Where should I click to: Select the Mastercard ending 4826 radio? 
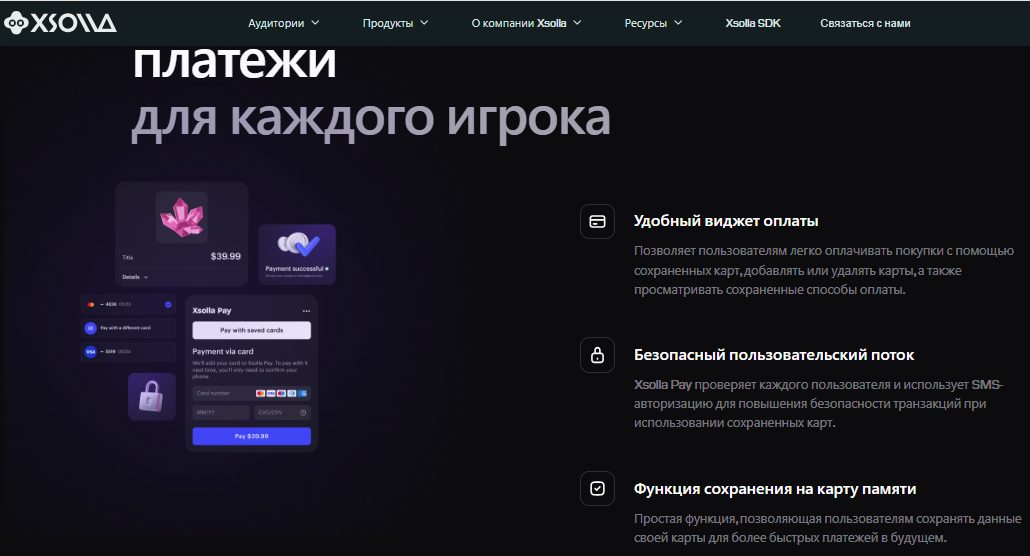coord(167,304)
